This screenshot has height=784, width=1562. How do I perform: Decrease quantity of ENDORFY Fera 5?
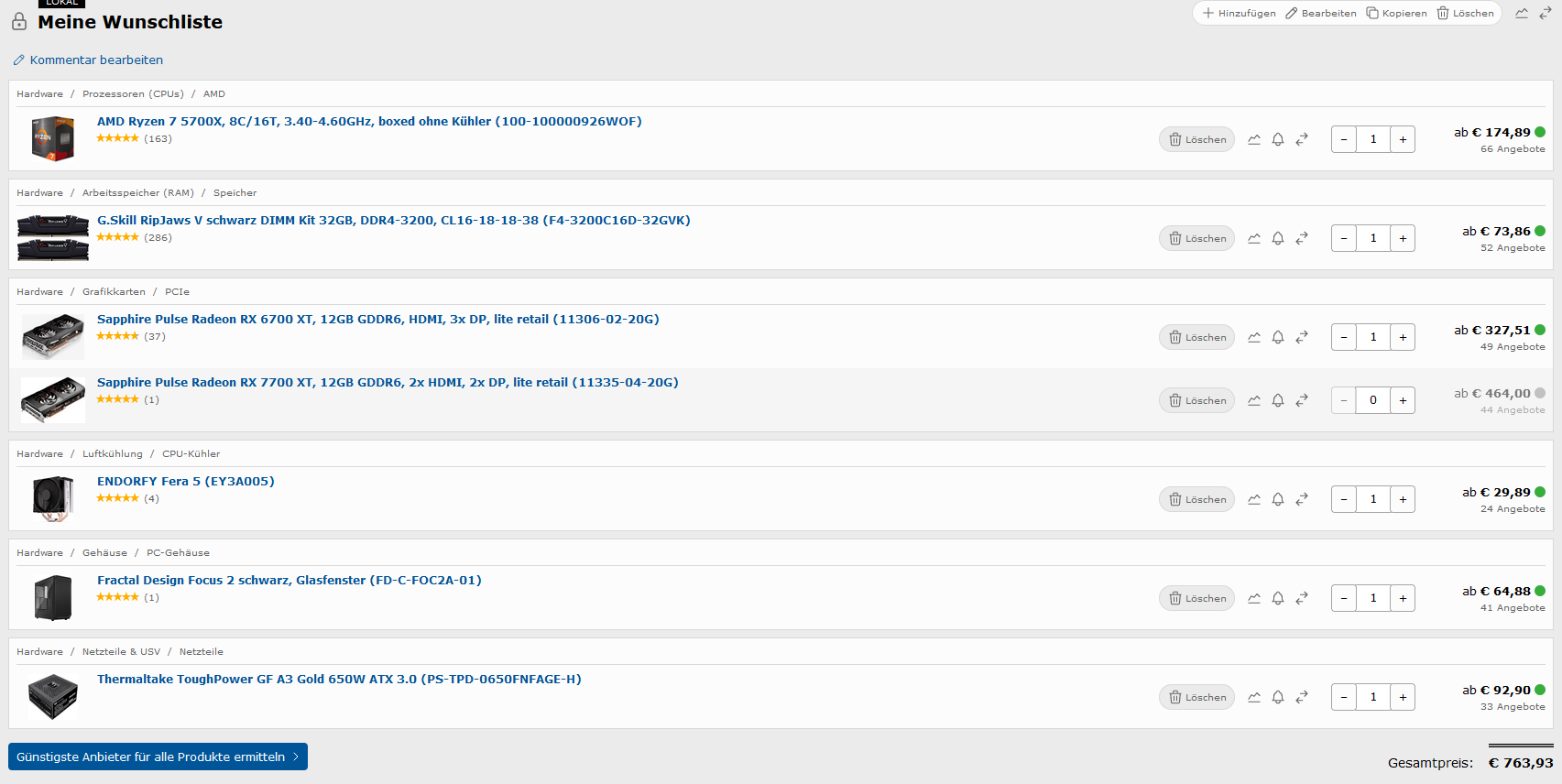(1344, 499)
